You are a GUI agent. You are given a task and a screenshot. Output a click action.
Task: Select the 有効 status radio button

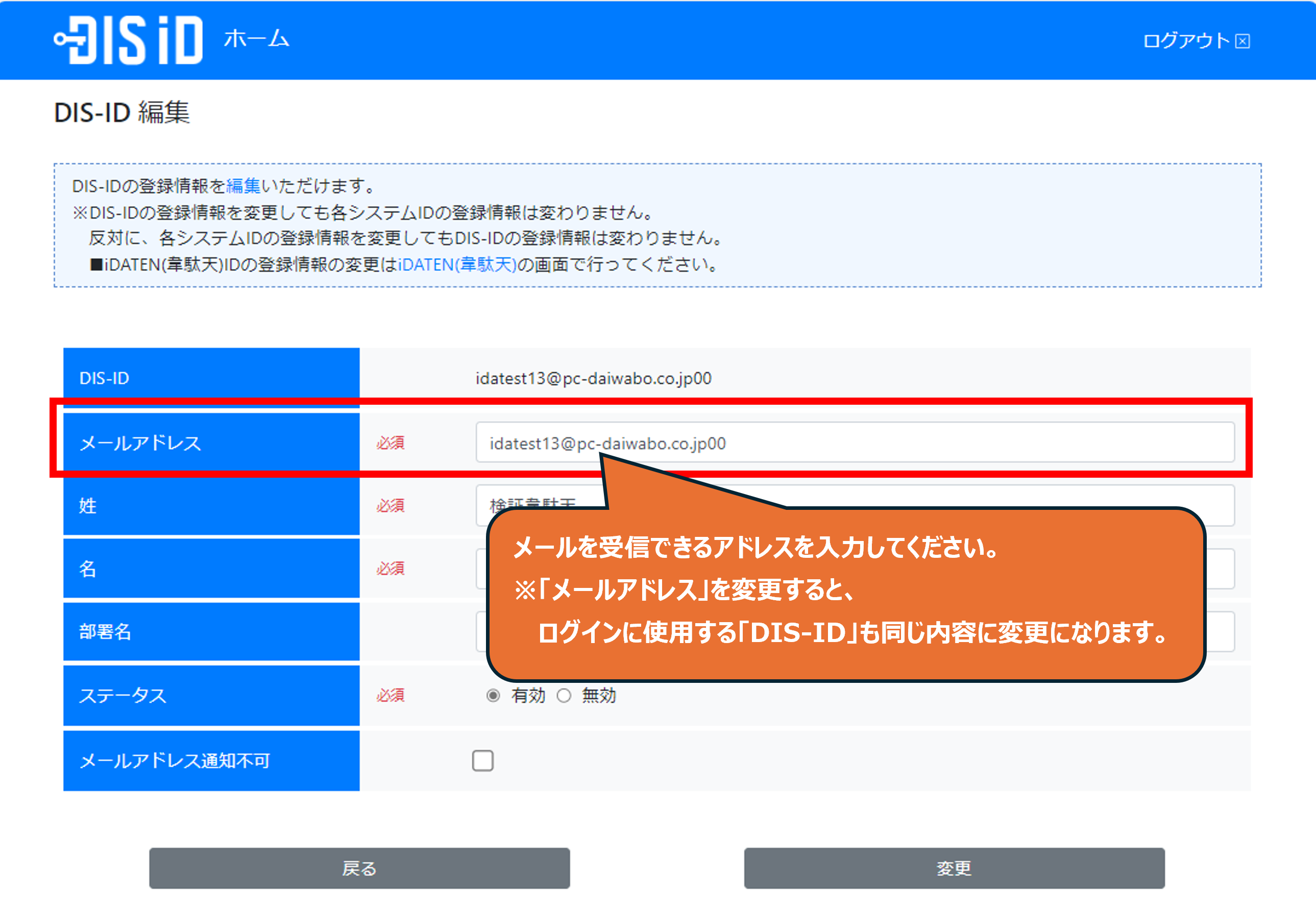[x=493, y=695]
